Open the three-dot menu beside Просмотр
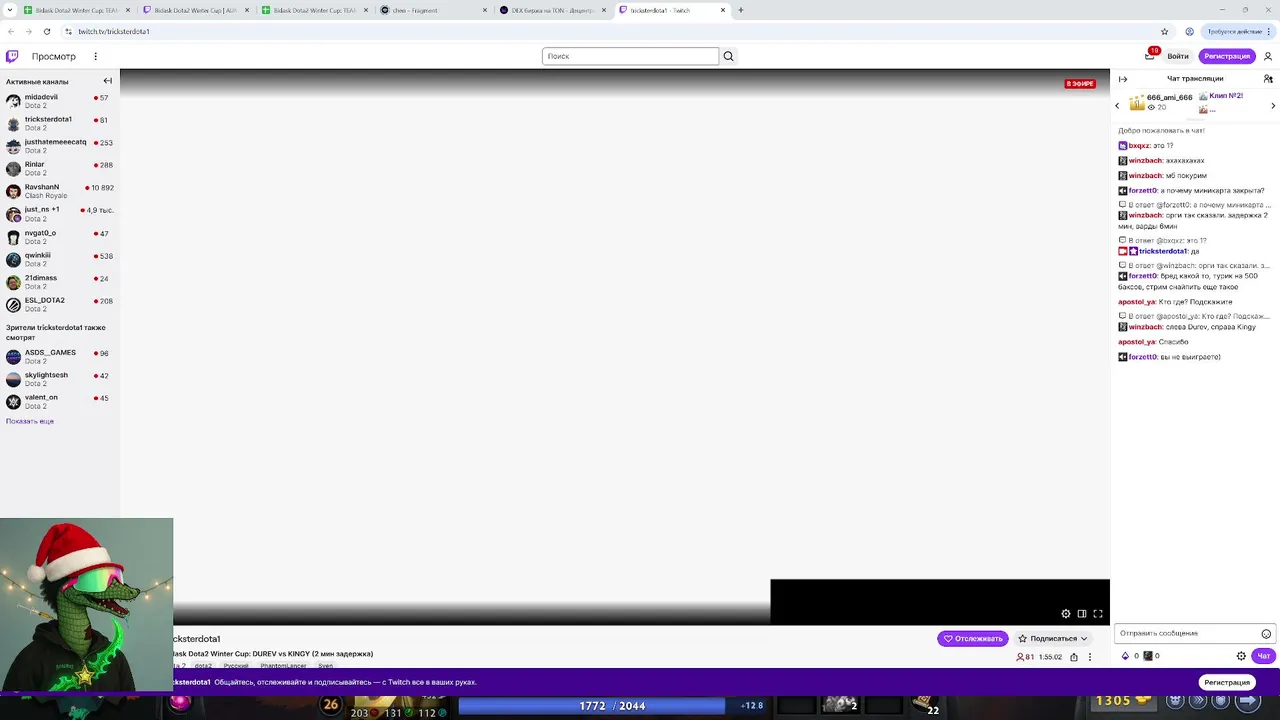The width and height of the screenshot is (1280, 720). (x=96, y=56)
